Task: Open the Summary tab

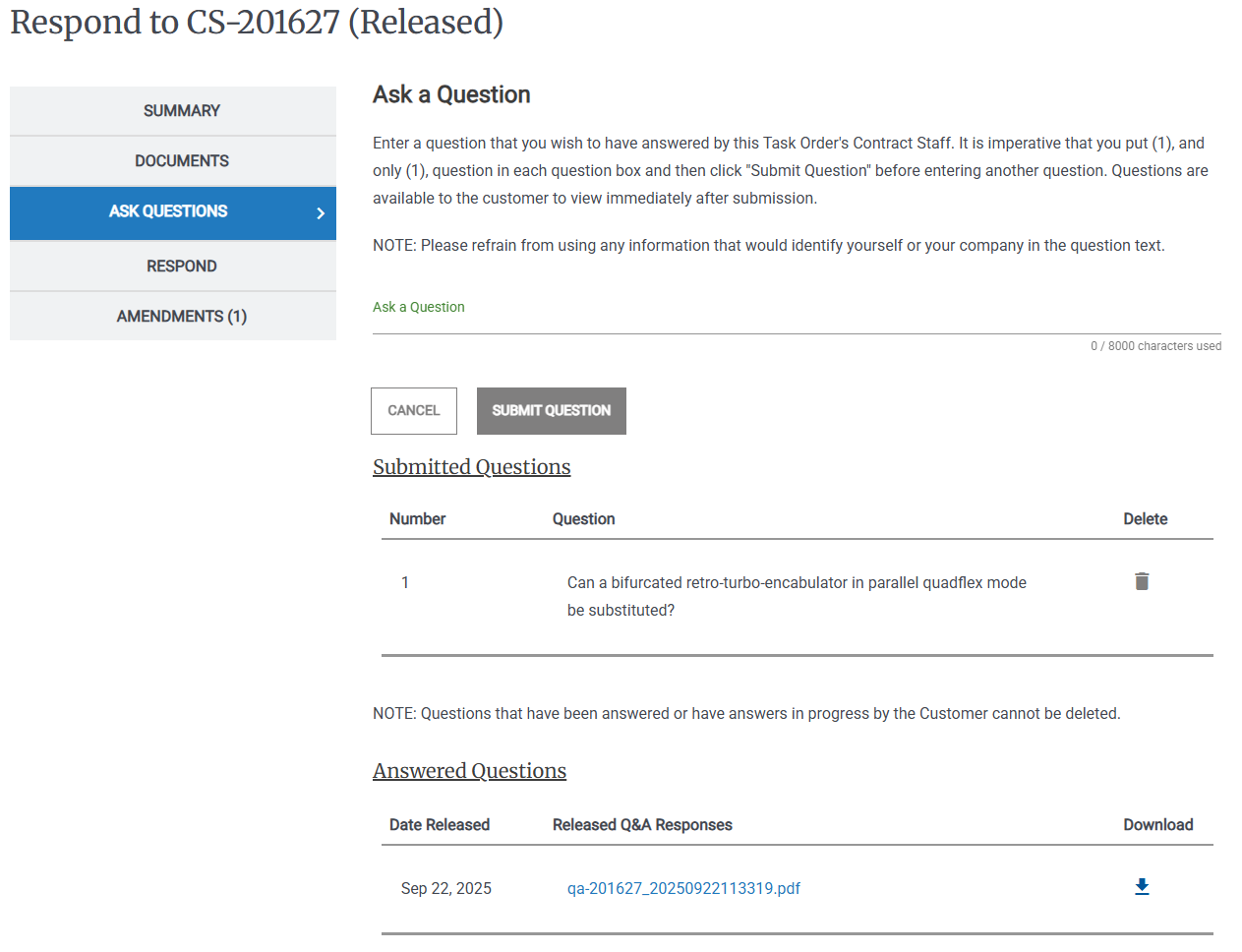Action: [182, 111]
